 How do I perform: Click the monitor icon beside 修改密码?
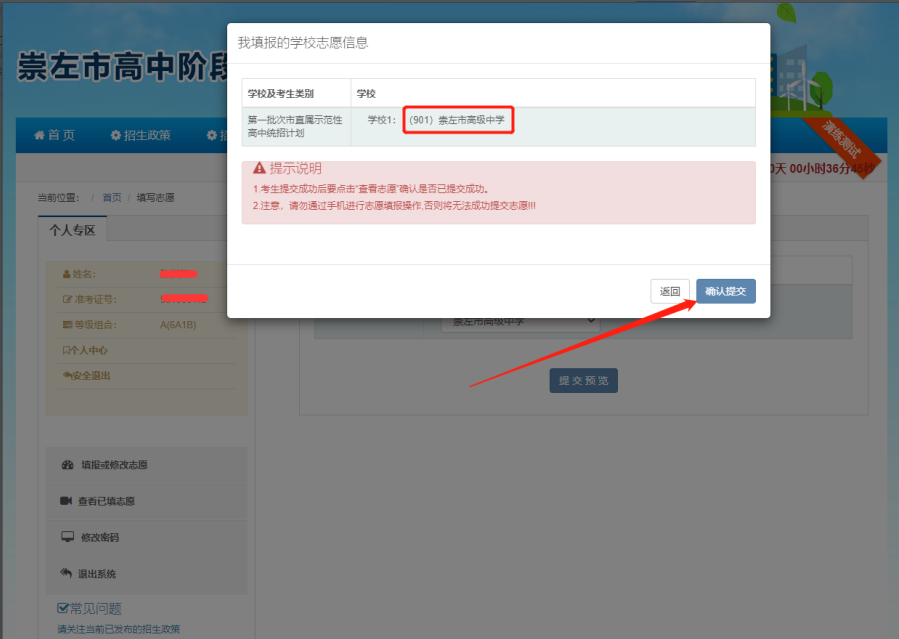67,537
